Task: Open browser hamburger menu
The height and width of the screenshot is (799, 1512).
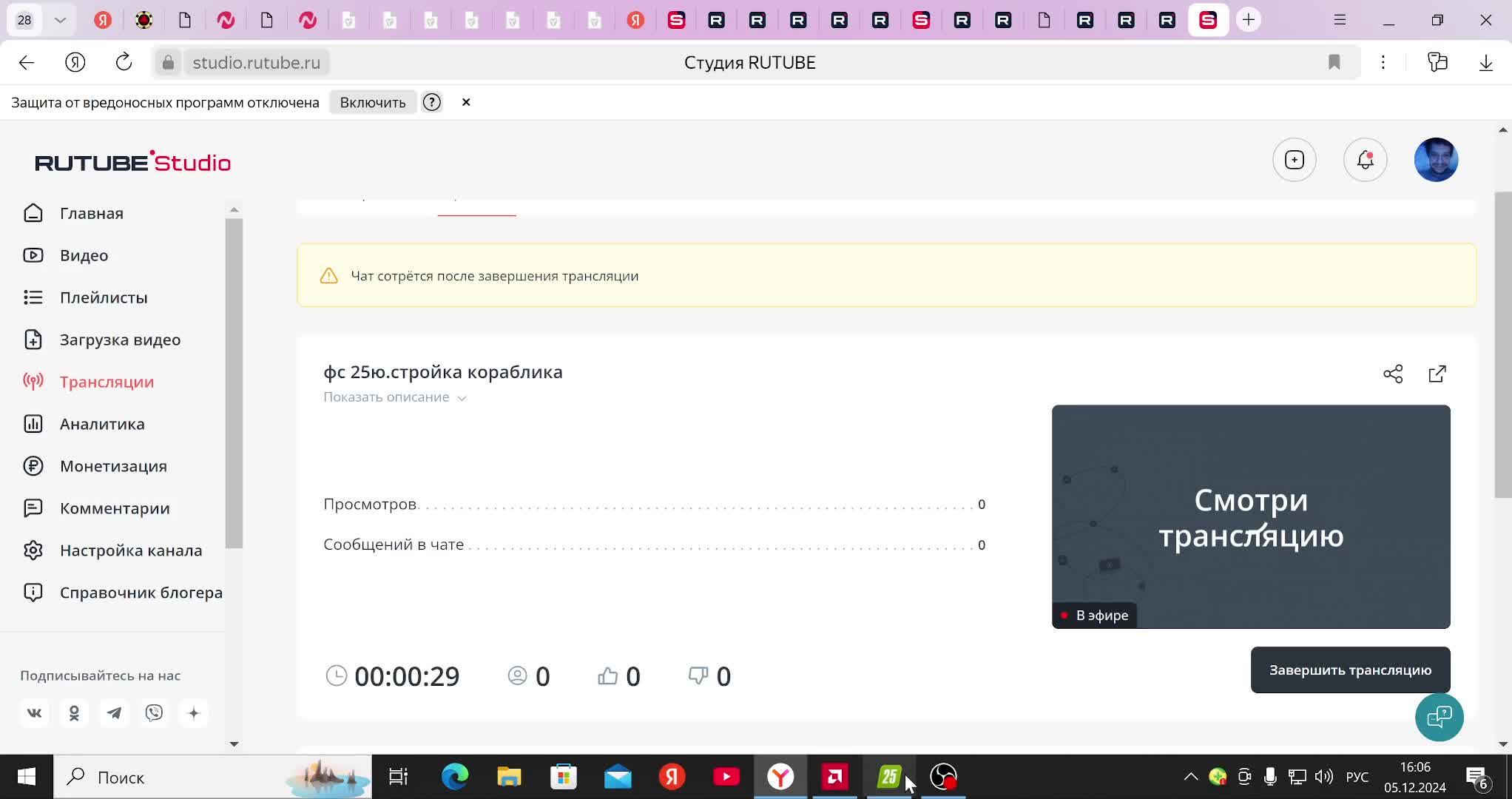Action: point(1340,20)
